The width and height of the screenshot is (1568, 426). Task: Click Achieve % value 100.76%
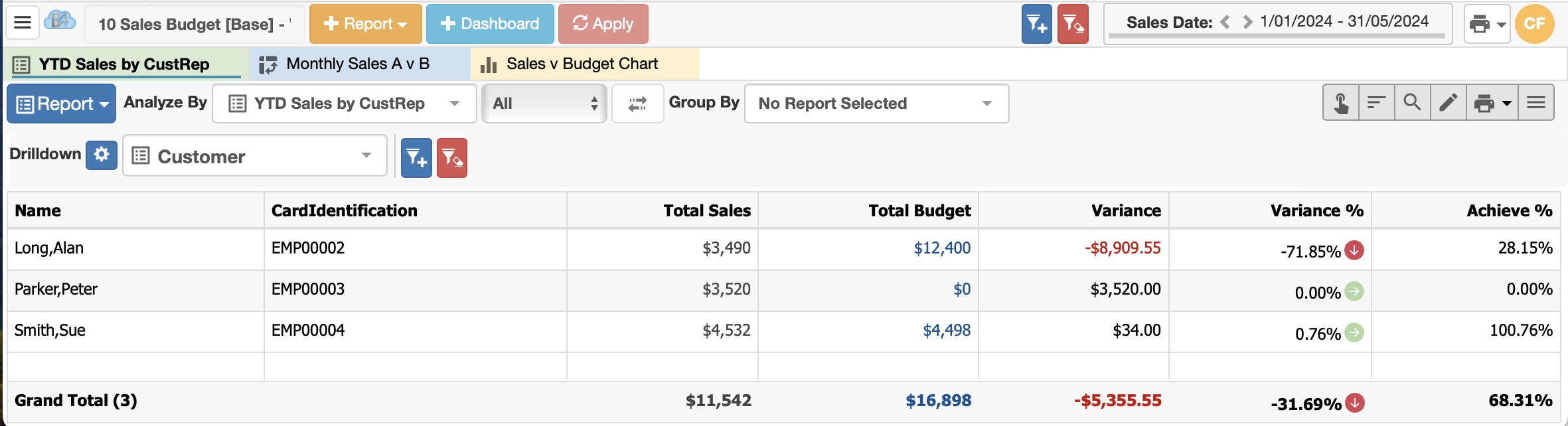tap(1521, 330)
